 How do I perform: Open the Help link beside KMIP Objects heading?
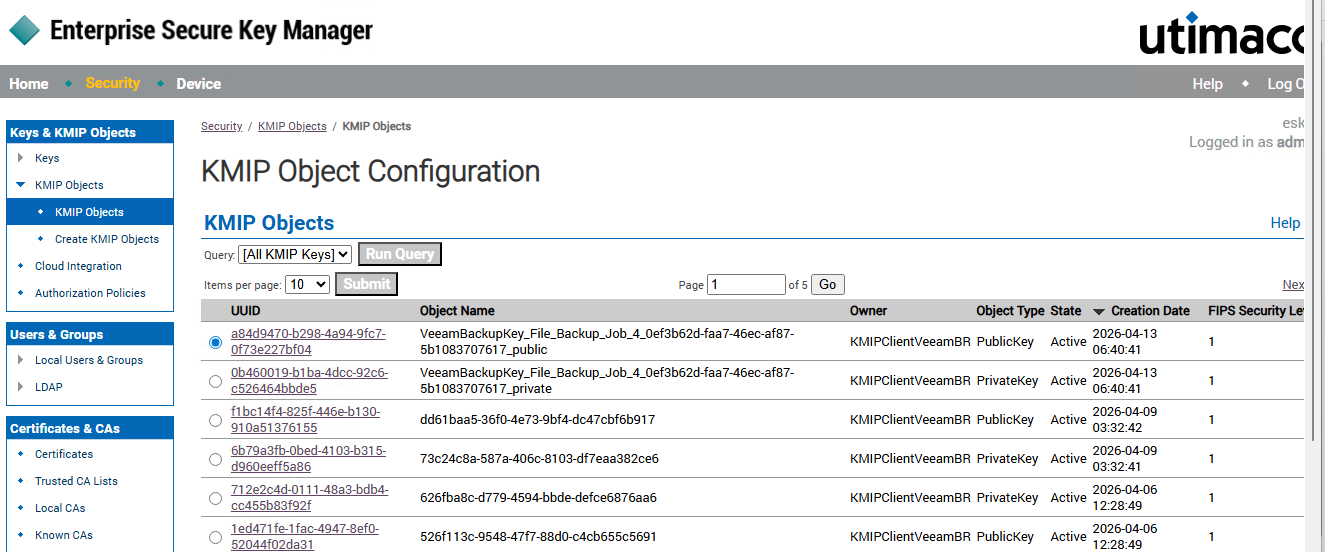coord(1285,223)
